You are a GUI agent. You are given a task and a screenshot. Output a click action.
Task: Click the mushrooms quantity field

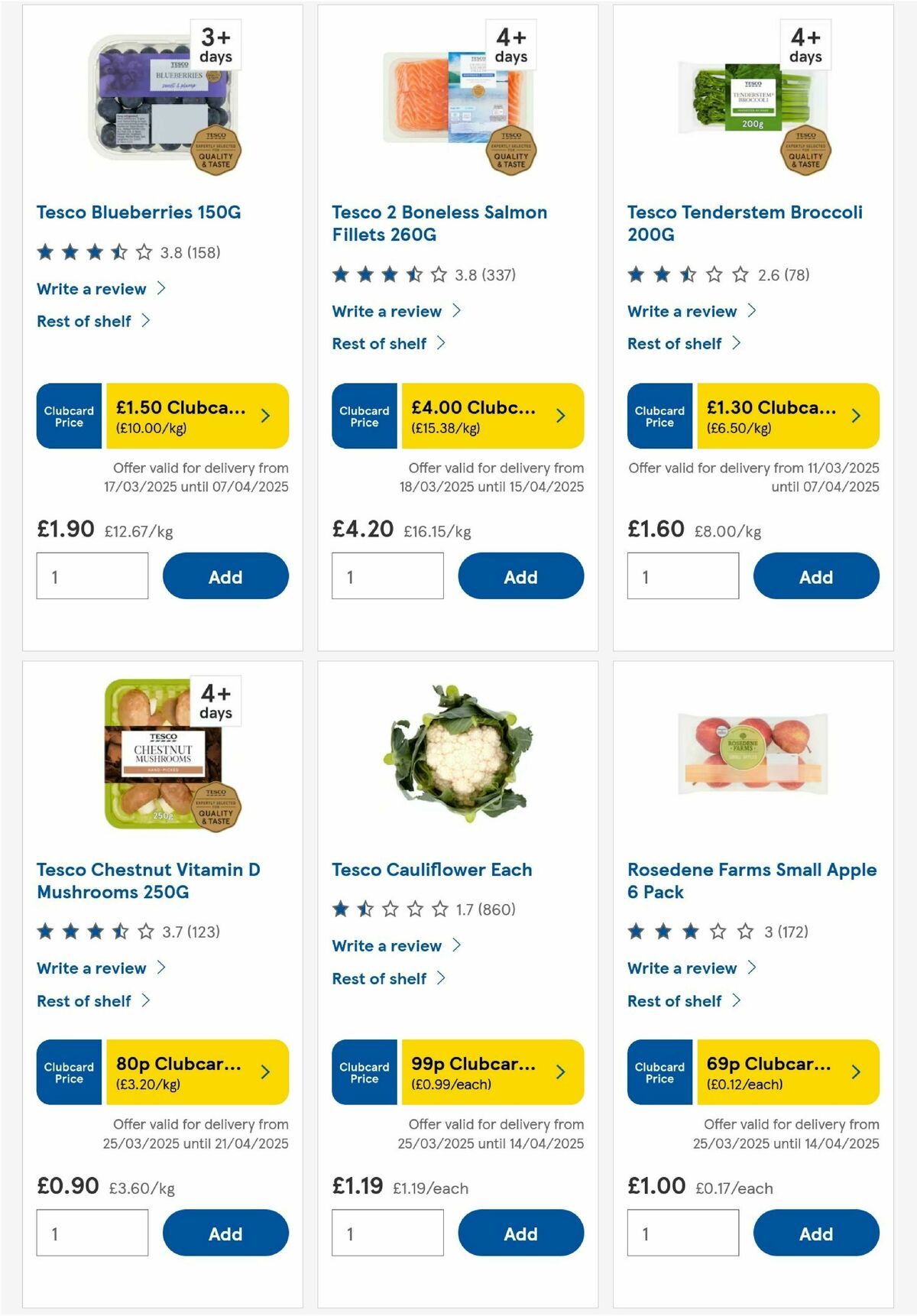[x=92, y=1232]
